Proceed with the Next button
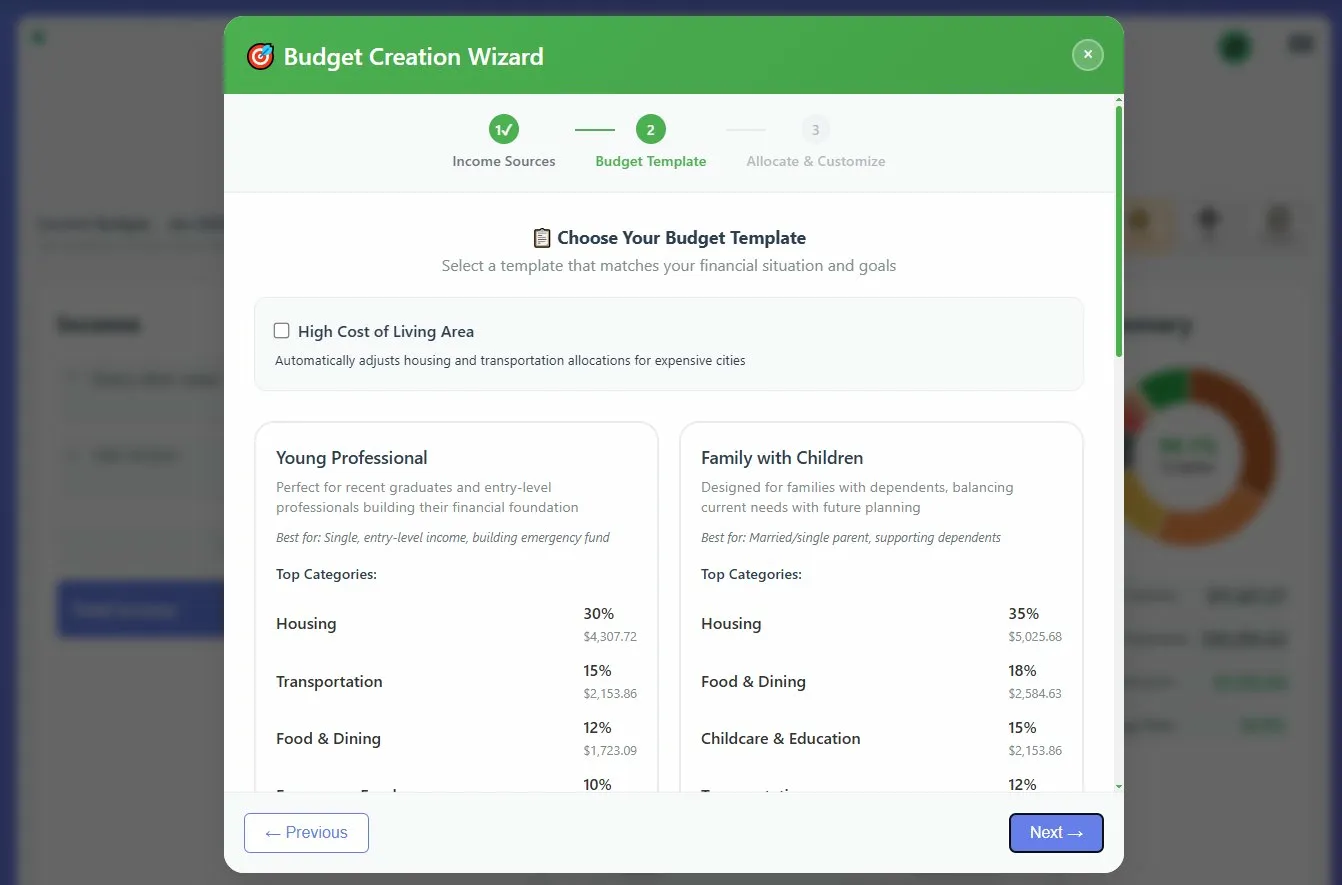The height and width of the screenshot is (885, 1342). [x=1056, y=832]
